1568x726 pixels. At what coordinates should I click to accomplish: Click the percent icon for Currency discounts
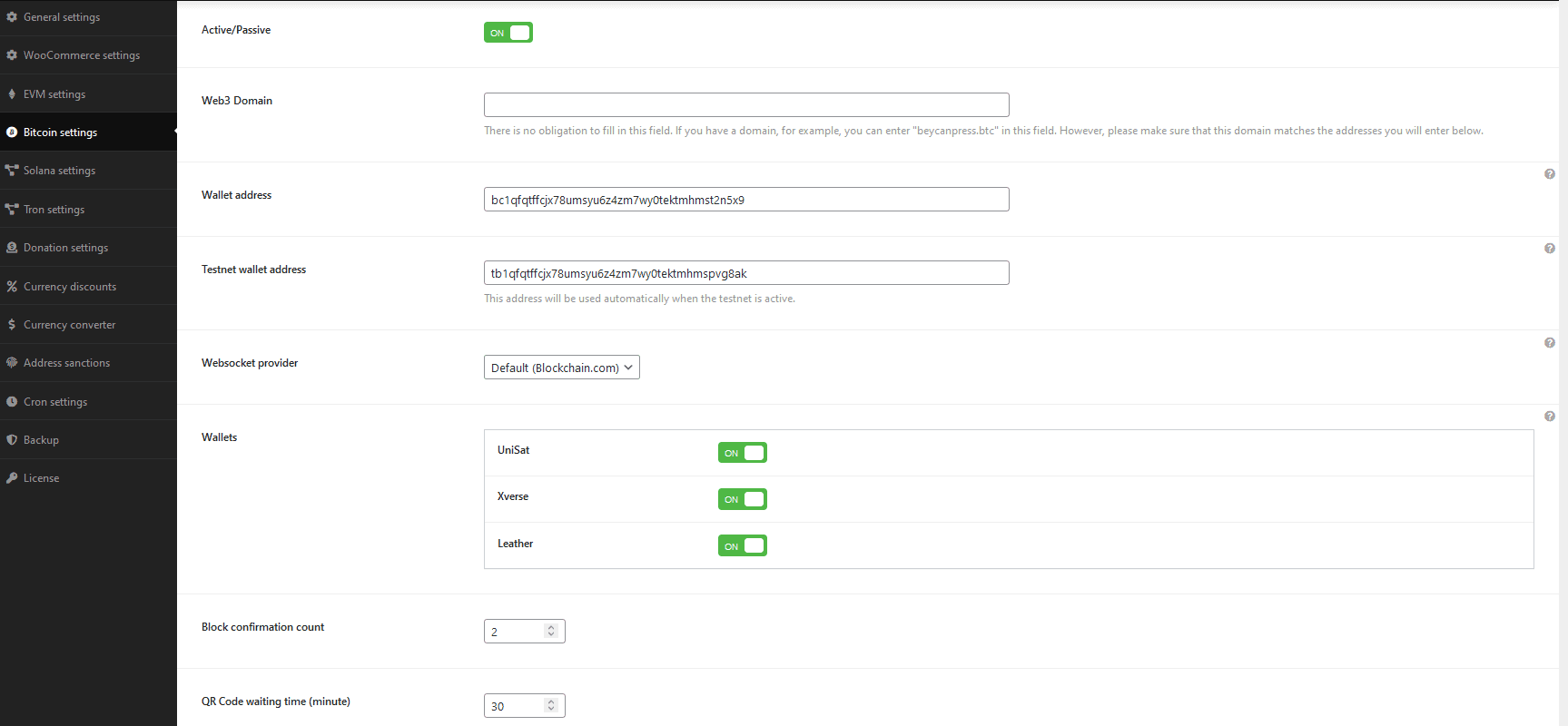tap(12, 287)
